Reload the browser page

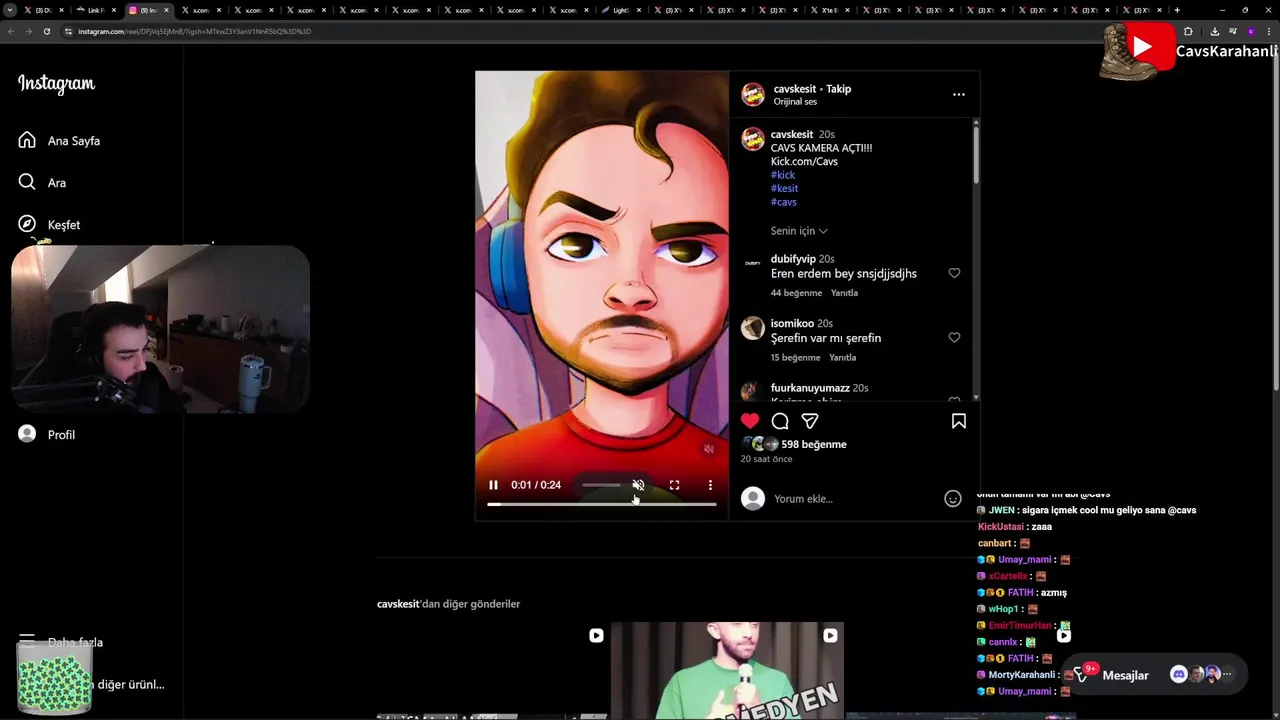tap(46, 31)
